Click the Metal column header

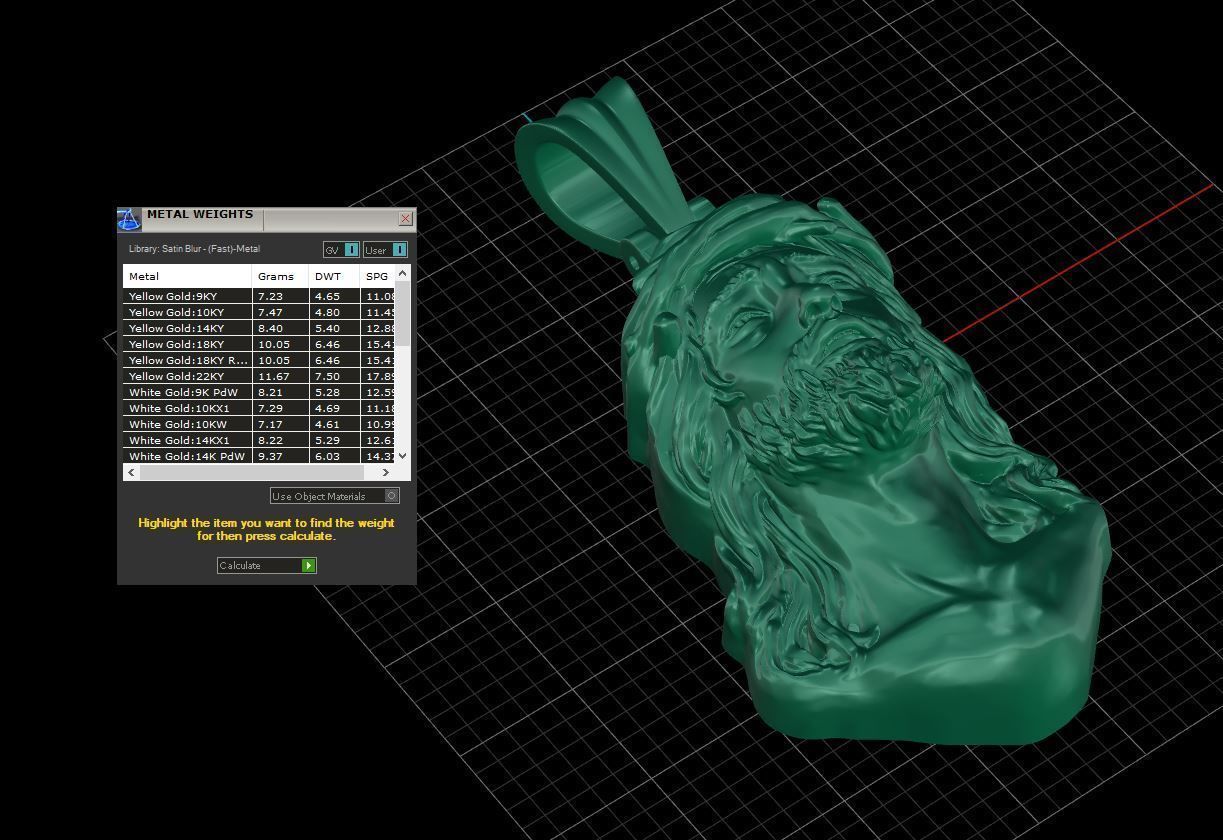(x=187, y=276)
